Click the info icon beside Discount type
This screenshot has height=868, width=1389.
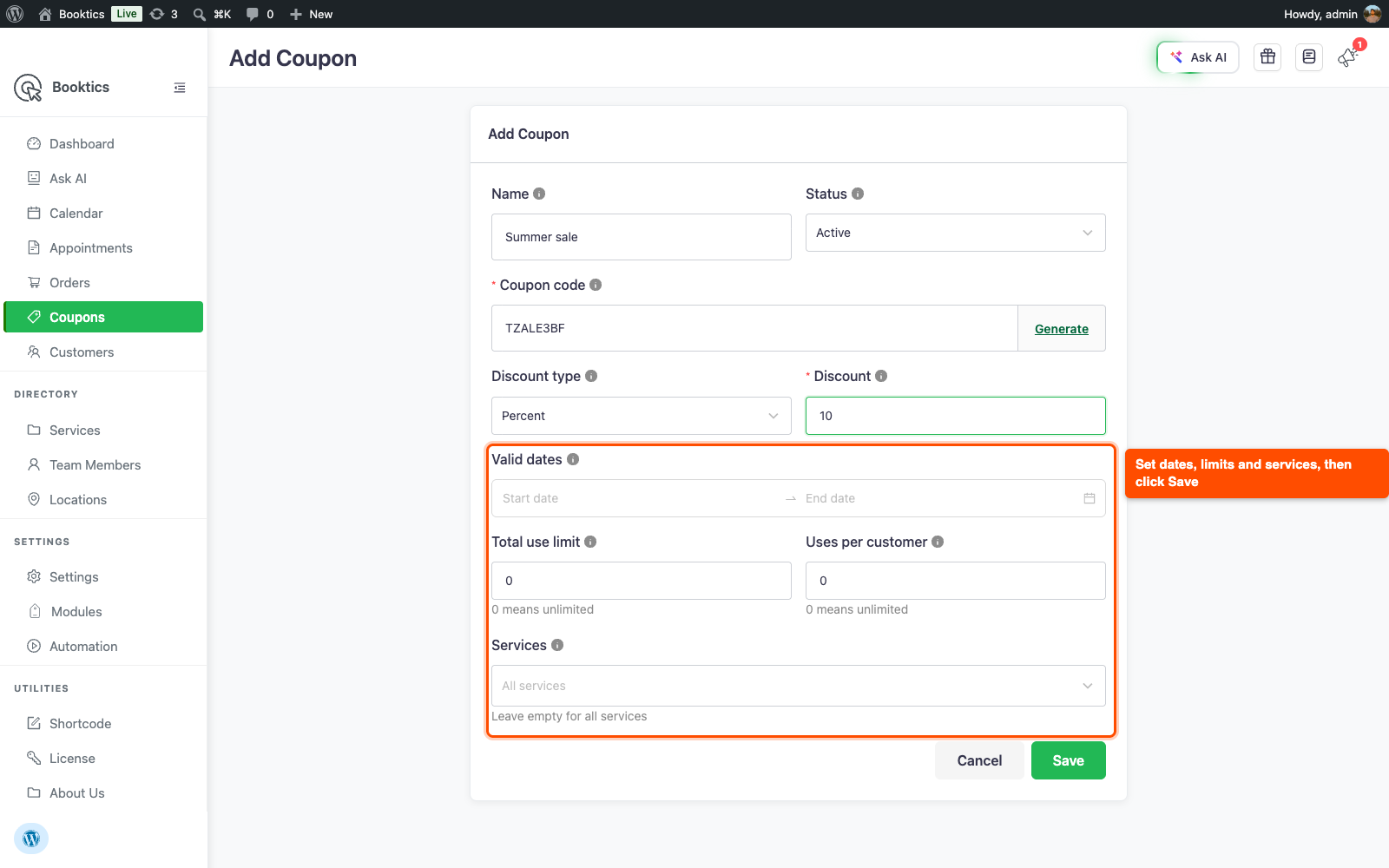[591, 376]
